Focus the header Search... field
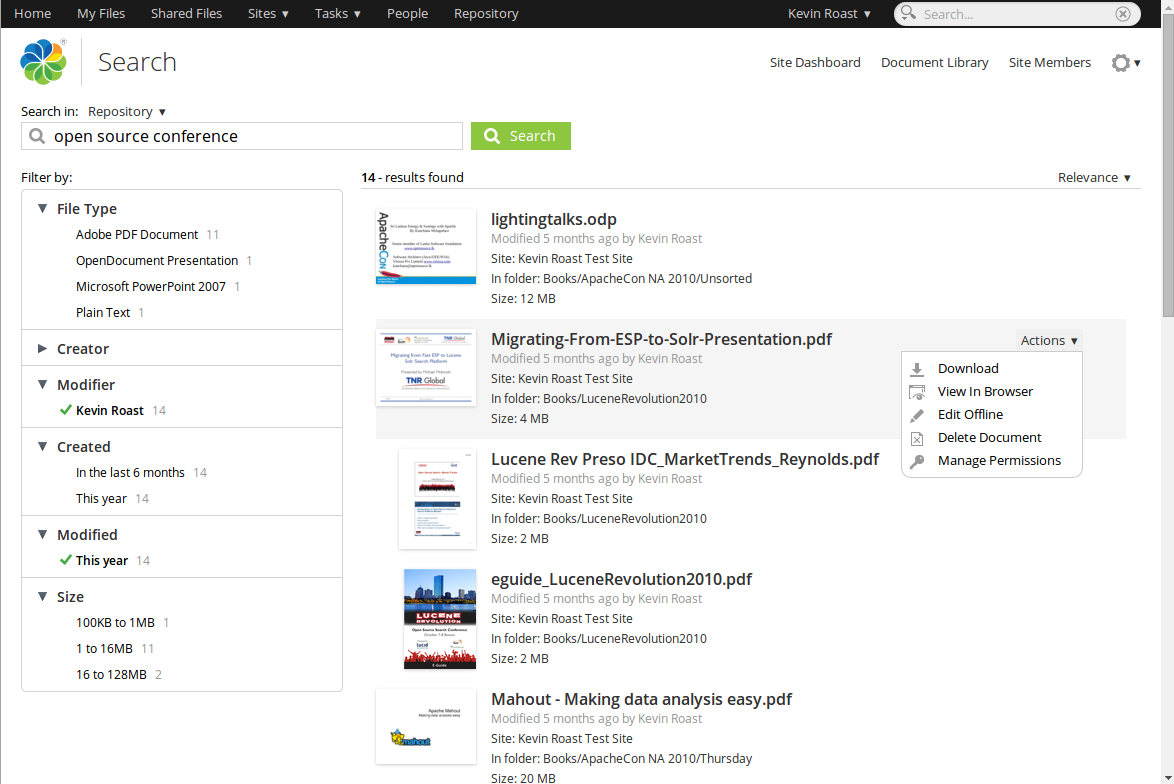Viewport: 1174px width, 784px height. click(x=1017, y=13)
